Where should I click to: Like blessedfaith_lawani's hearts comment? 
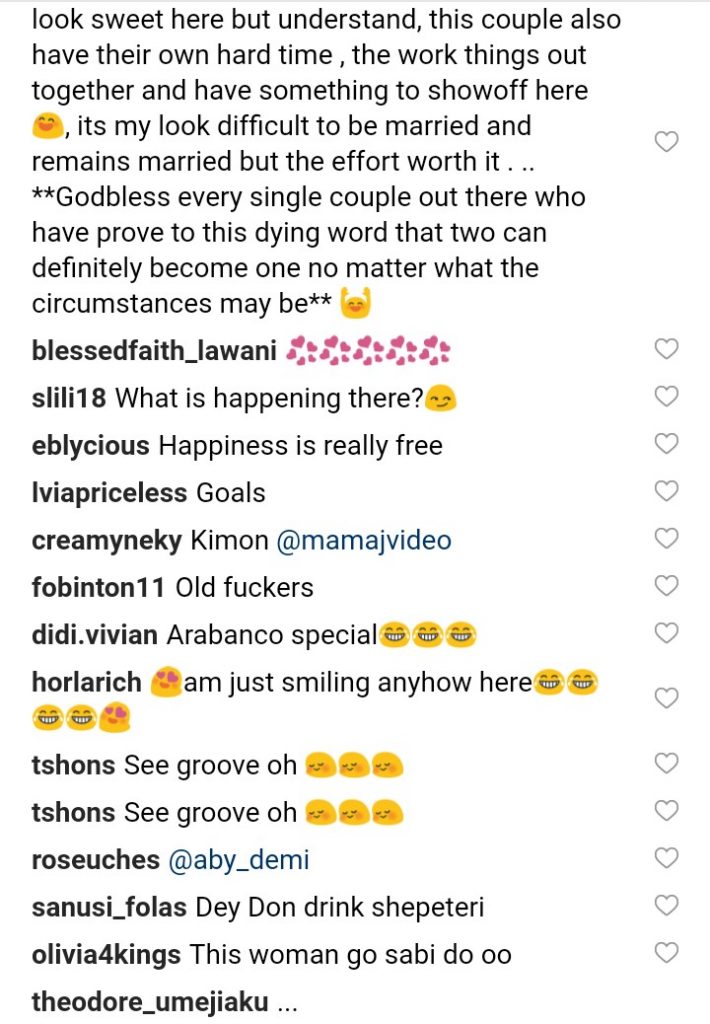(666, 349)
